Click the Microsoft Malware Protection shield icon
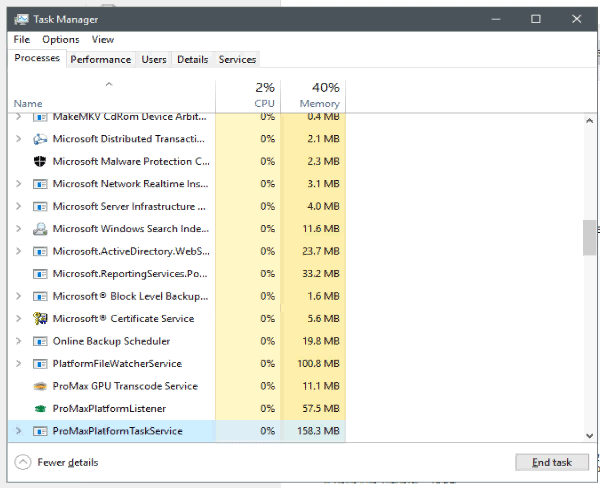Image resolution: width=600 pixels, height=488 pixels. tap(40, 162)
